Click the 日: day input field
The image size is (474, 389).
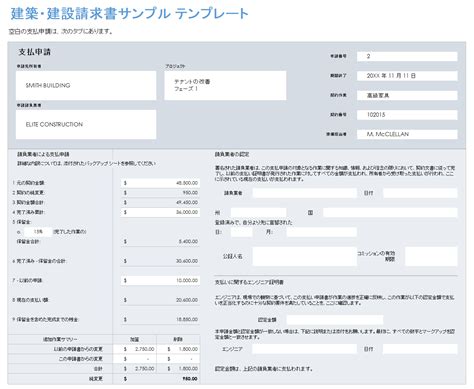point(241,232)
